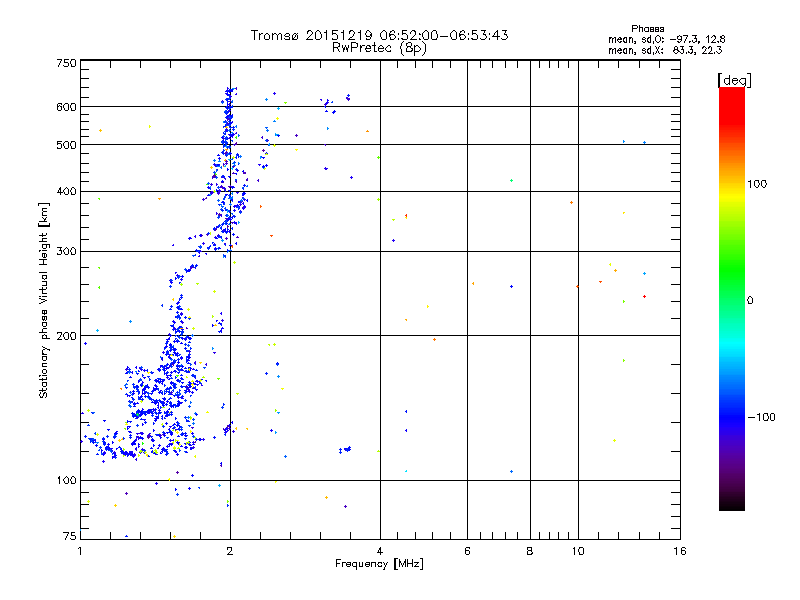Viewport: 800px width, 600px height.
Task: Click the x-axis tick label '16'
Action: pos(680,551)
